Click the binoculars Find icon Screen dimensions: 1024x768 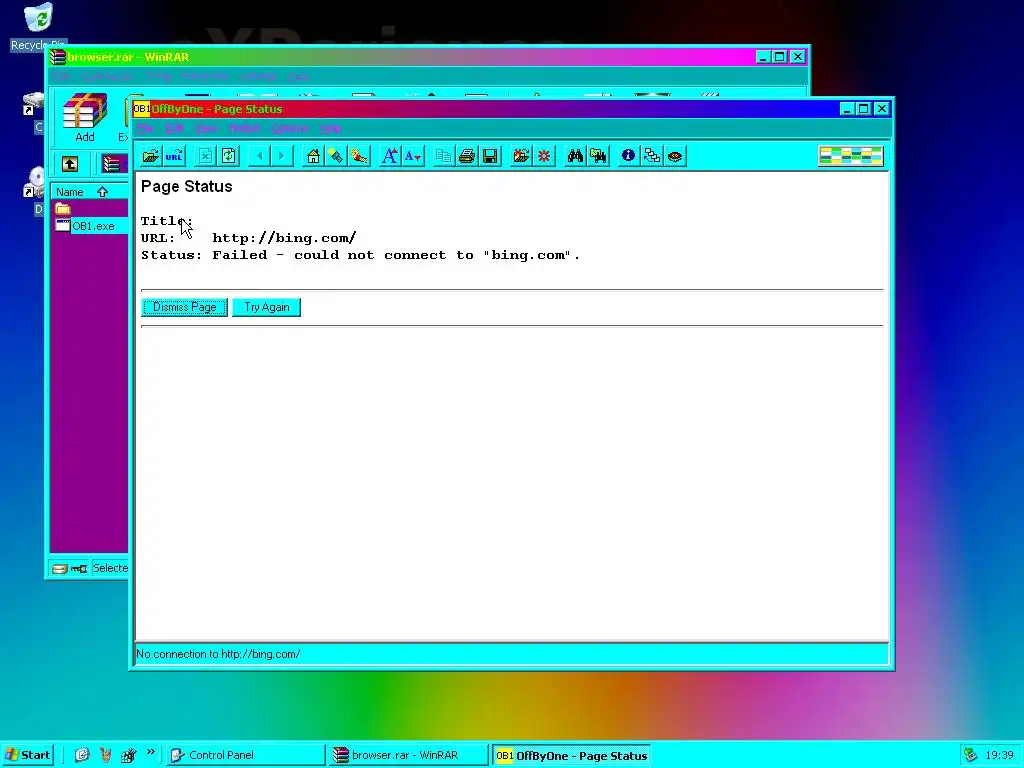pyautogui.click(x=575, y=156)
